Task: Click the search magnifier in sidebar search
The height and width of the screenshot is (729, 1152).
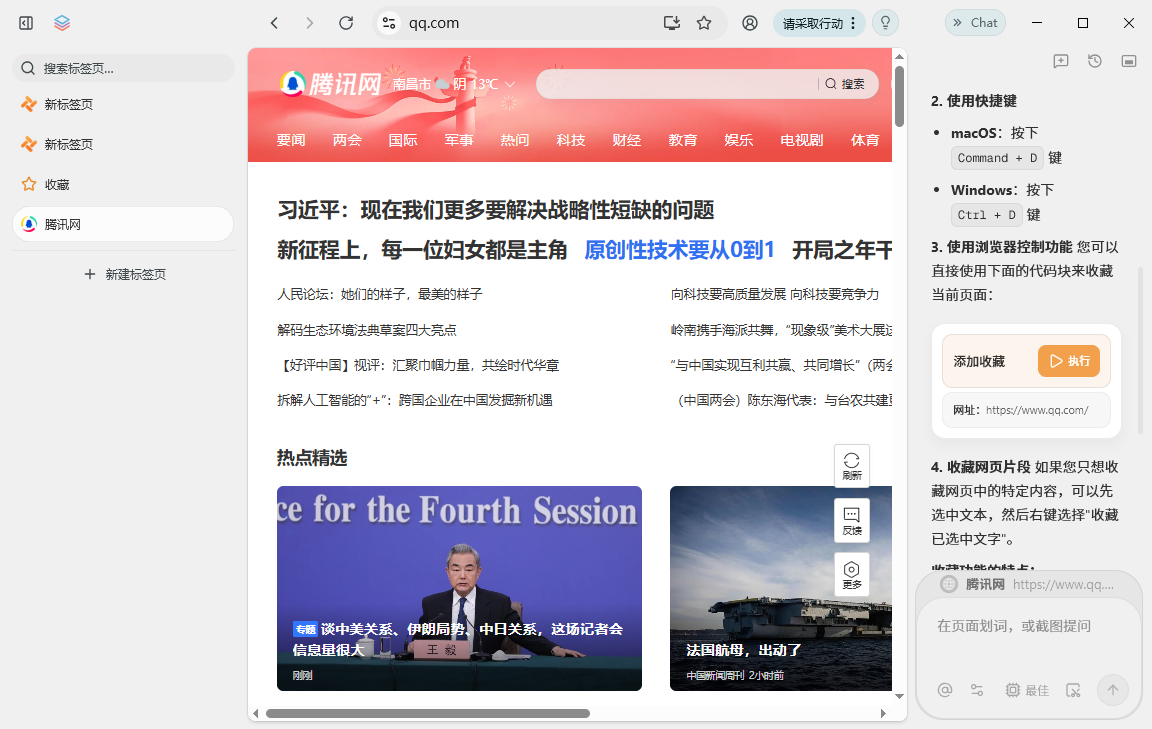Action: tap(28, 68)
